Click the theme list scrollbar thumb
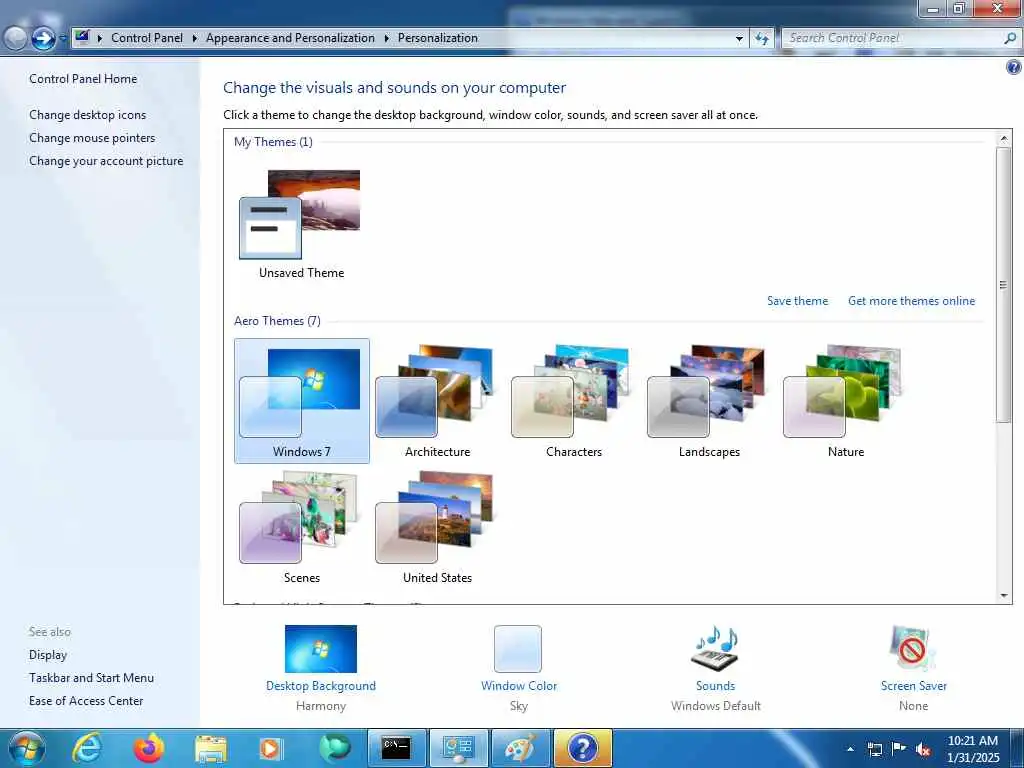 pyautogui.click(x=1004, y=285)
